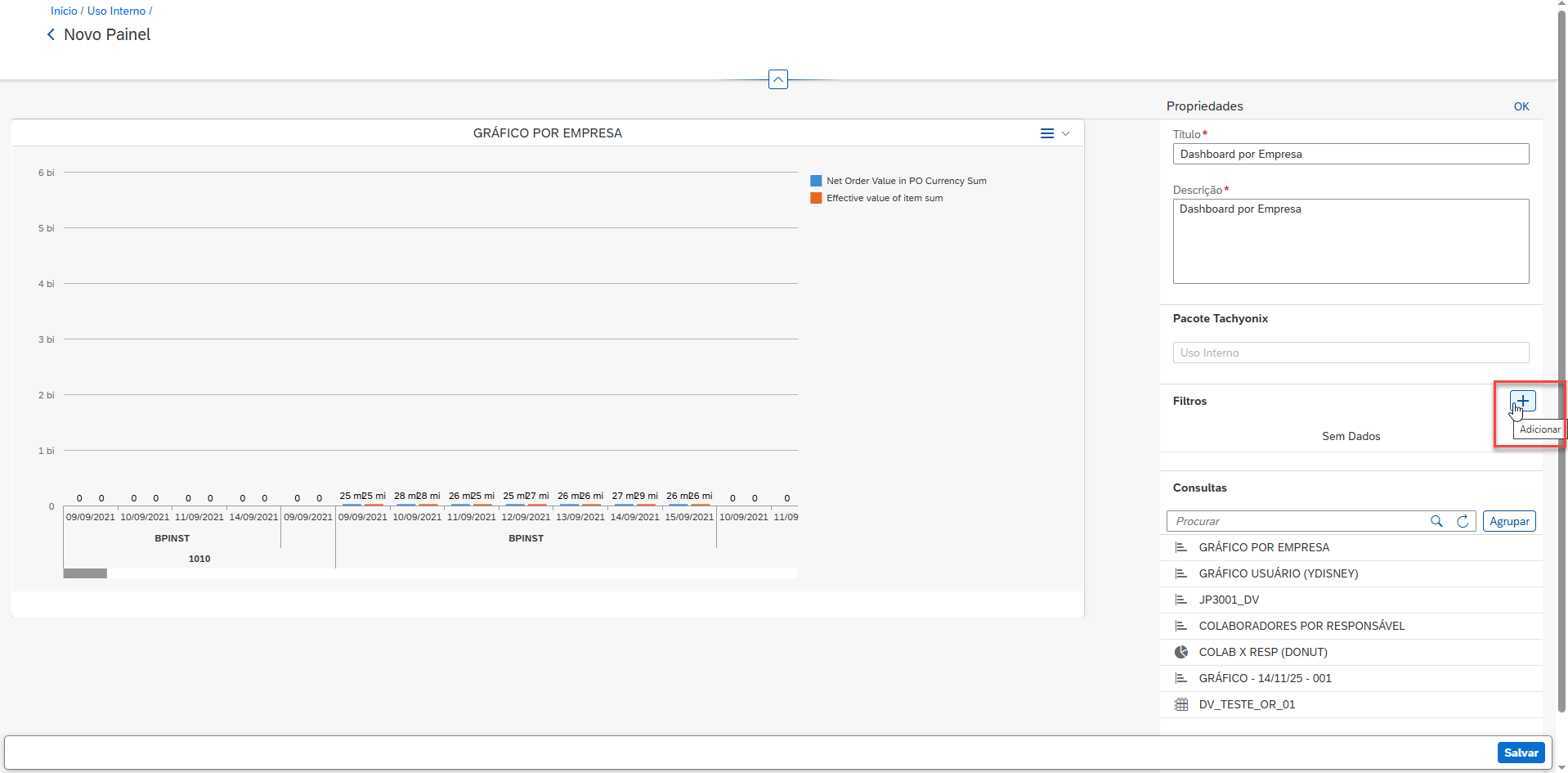Image resolution: width=1568 pixels, height=773 pixels.
Task: Focus the Descrição text area
Action: point(1350,241)
